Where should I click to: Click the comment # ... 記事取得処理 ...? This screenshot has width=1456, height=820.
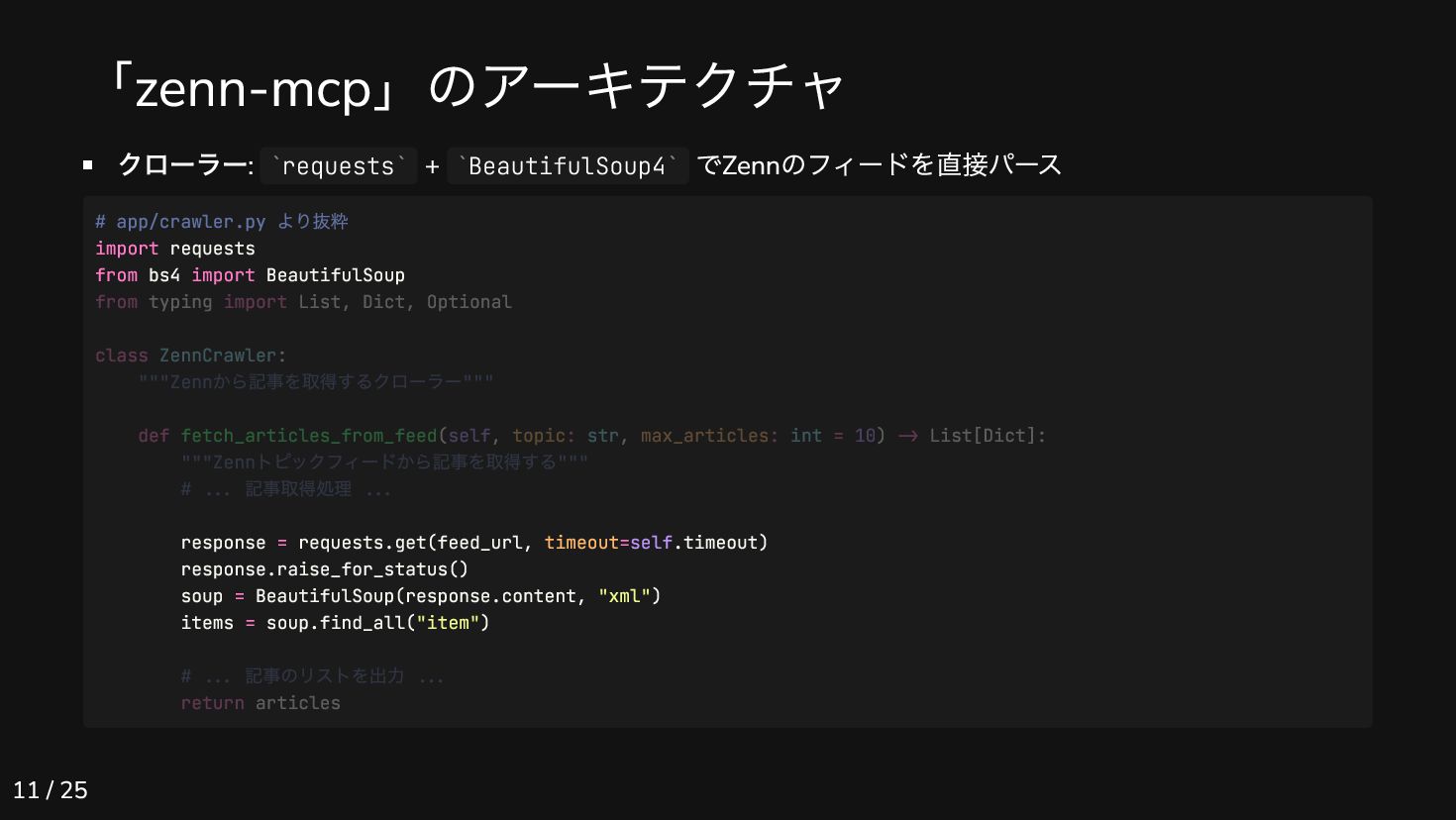[x=286, y=489]
